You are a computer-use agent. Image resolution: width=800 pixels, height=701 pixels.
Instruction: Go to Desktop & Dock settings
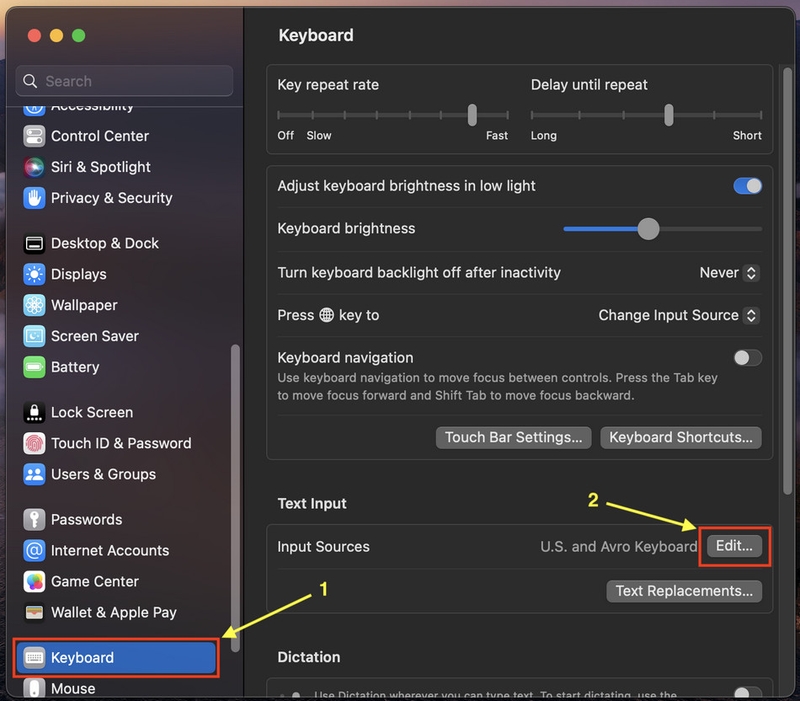click(x=105, y=243)
